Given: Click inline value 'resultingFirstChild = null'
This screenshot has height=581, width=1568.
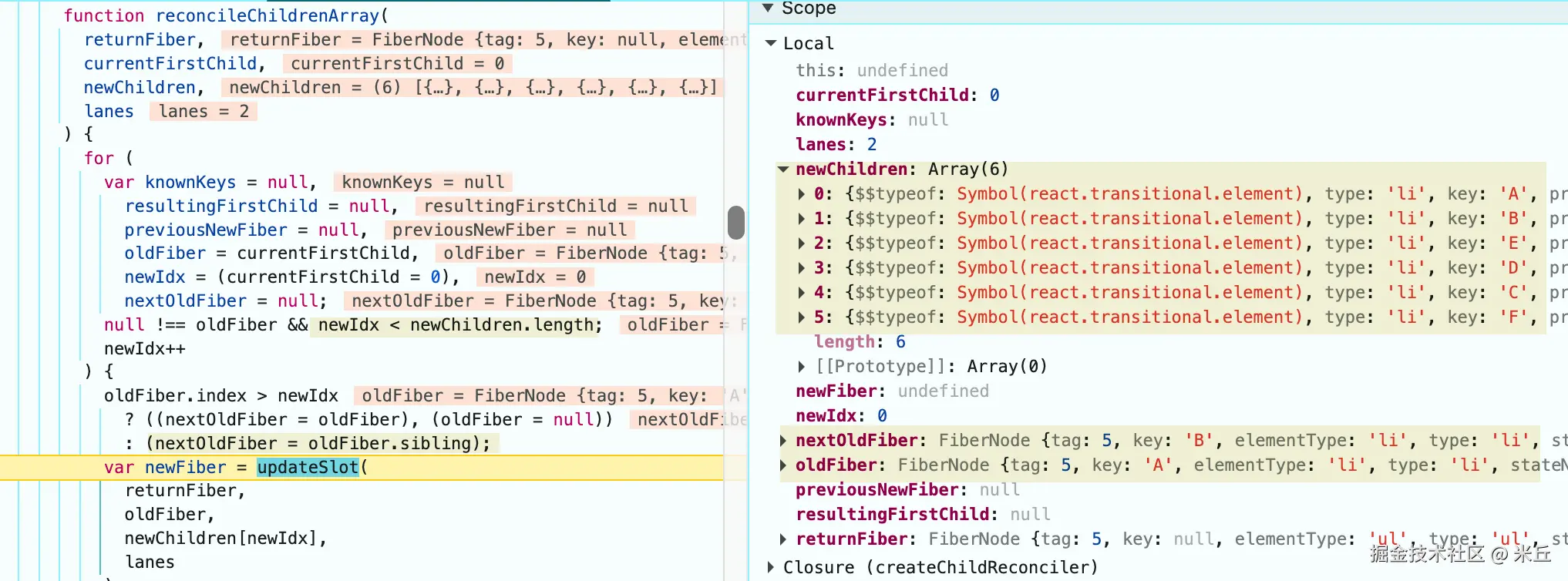Looking at the screenshot, I should 556,206.
